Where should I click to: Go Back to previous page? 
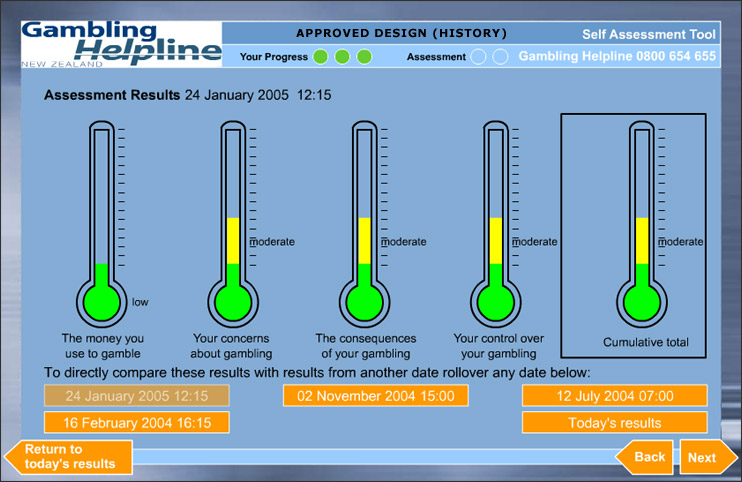(x=643, y=457)
